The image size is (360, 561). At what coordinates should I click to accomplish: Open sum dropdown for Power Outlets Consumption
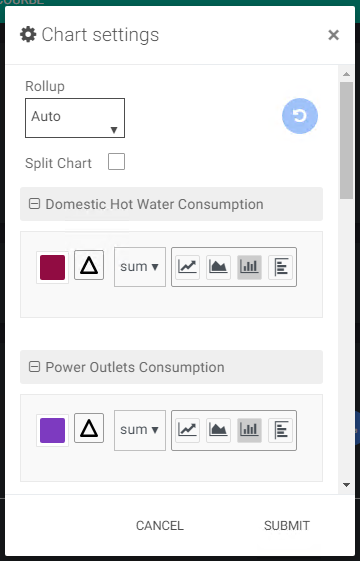pos(140,430)
